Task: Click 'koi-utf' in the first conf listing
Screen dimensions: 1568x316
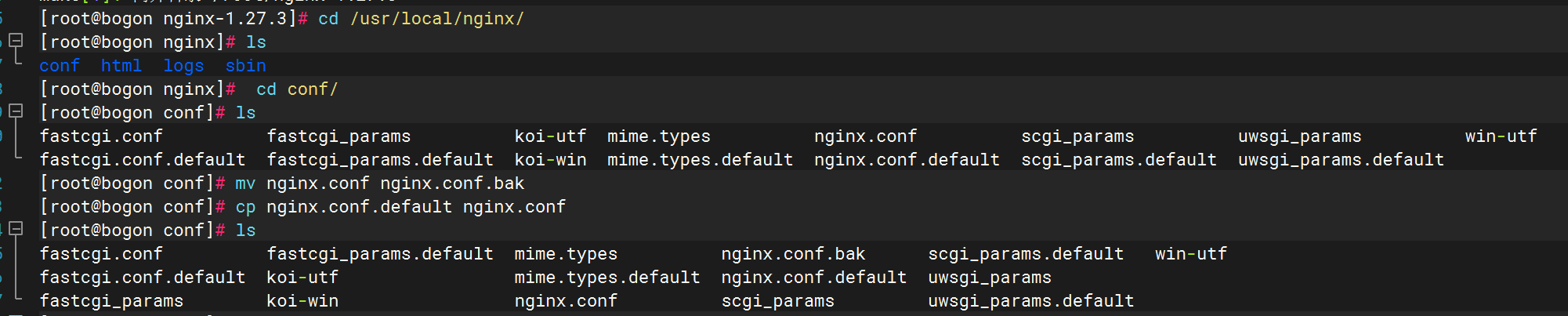Action: point(550,136)
